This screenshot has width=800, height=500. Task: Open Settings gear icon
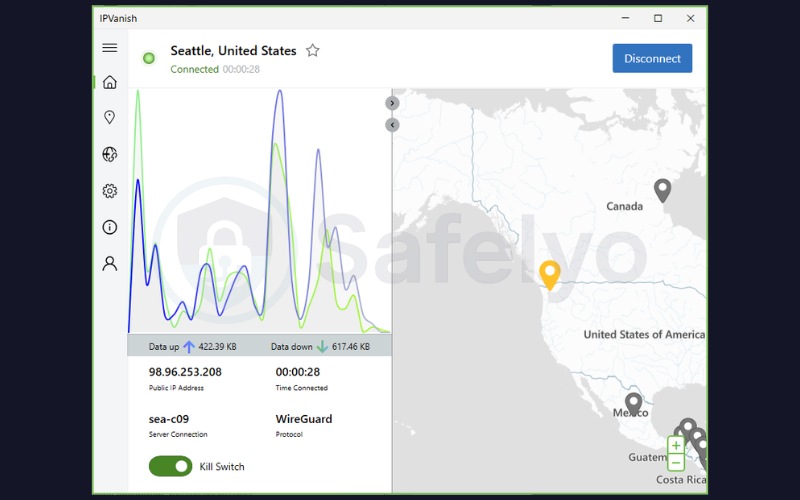pyautogui.click(x=110, y=191)
